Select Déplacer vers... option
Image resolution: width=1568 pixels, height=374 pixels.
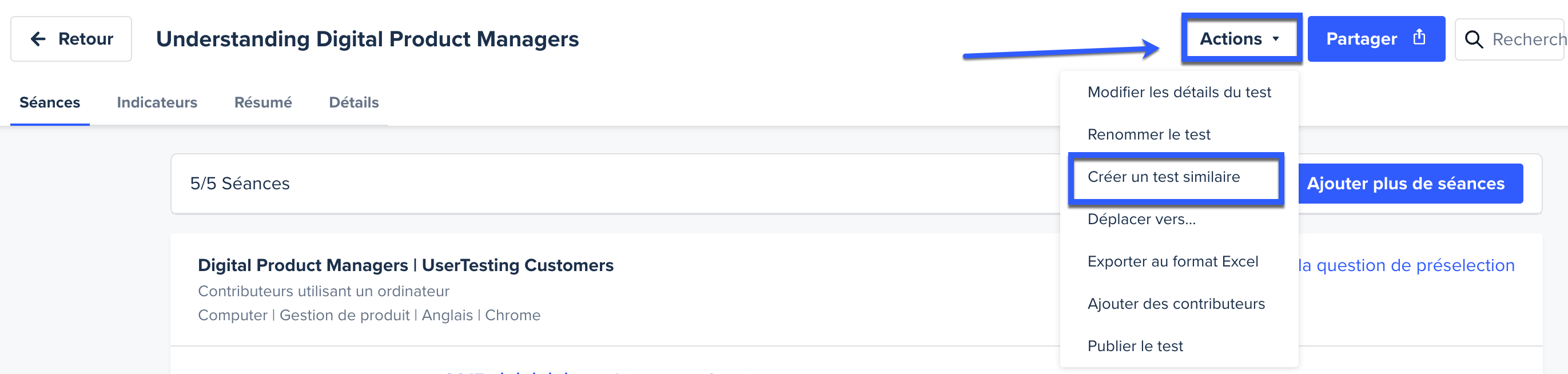pyautogui.click(x=1141, y=219)
